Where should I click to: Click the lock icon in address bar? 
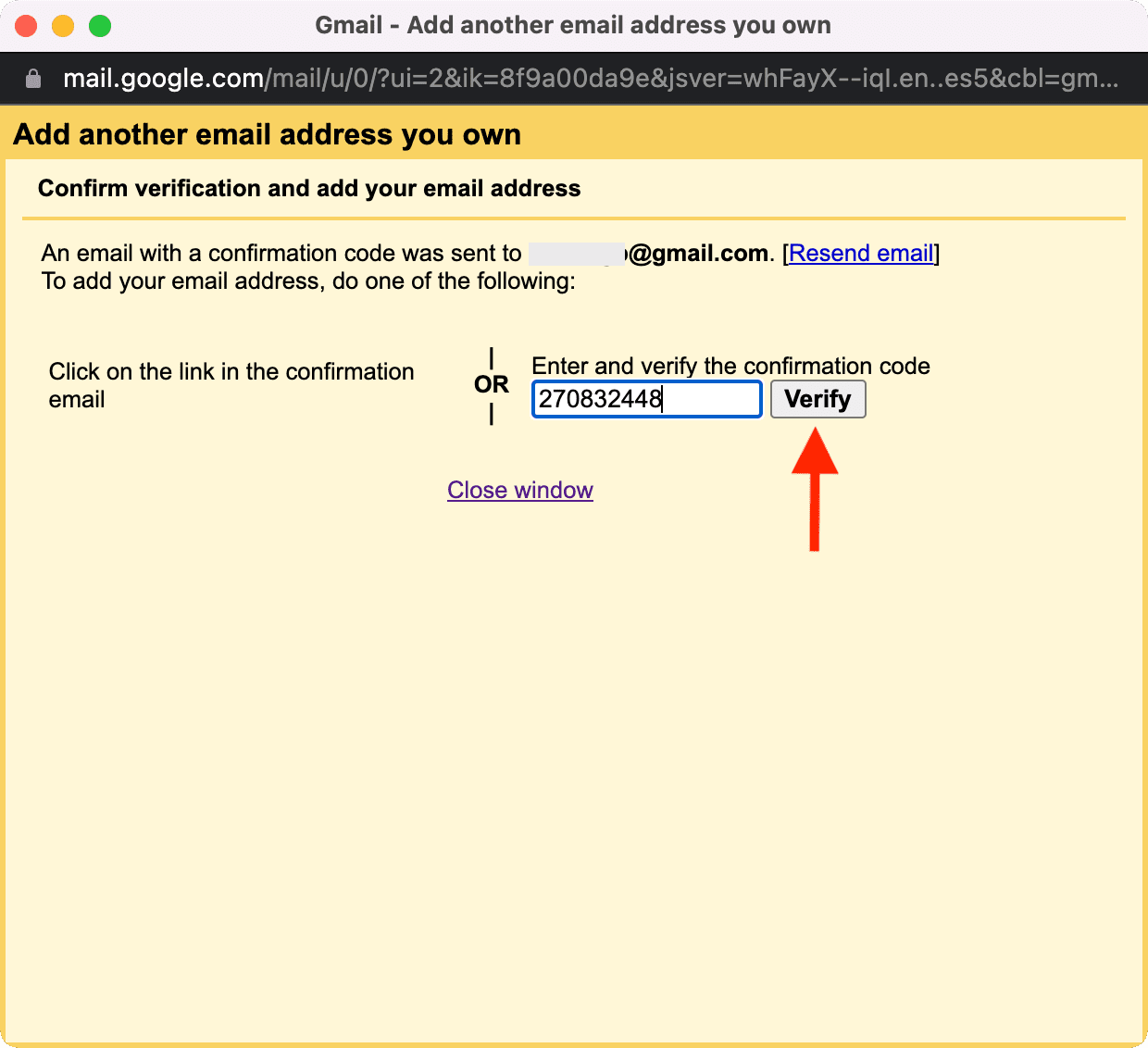(33, 79)
